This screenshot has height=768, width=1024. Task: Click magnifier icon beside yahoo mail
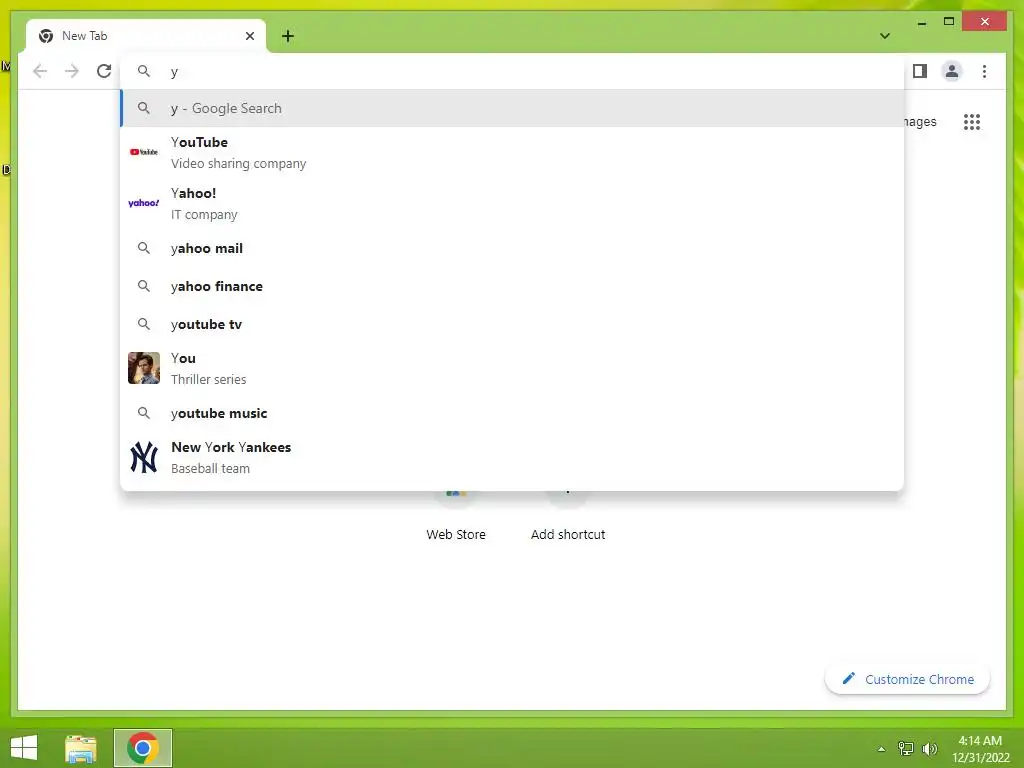click(144, 248)
